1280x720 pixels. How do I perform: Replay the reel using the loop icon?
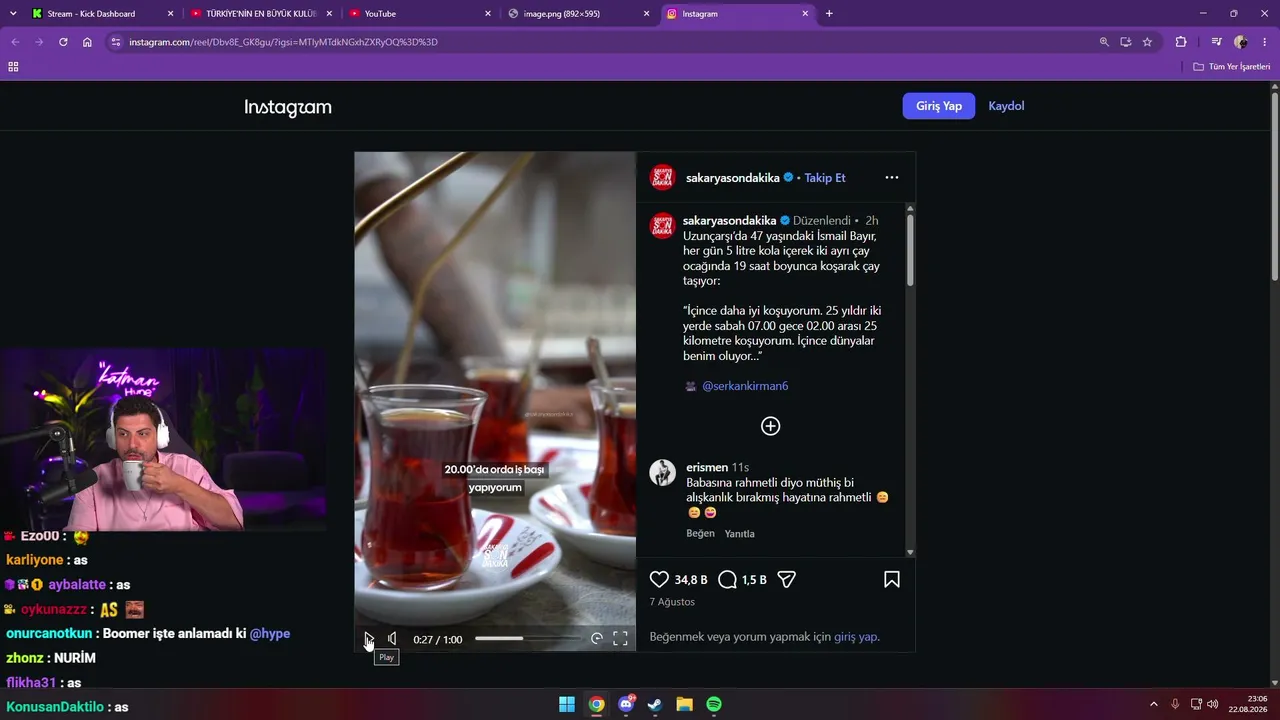click(x=597, y=638)
